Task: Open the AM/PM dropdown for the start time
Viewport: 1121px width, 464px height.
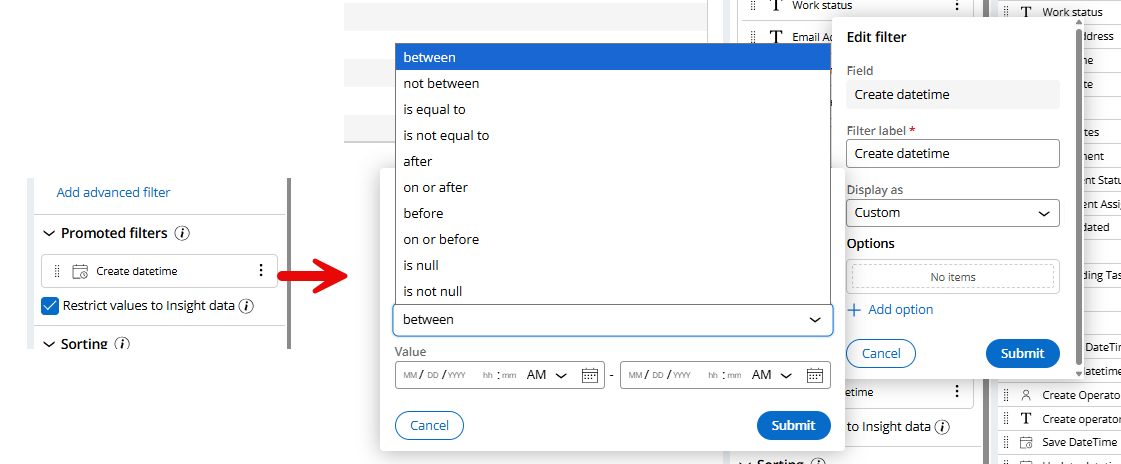Action: tap(547, 375)
